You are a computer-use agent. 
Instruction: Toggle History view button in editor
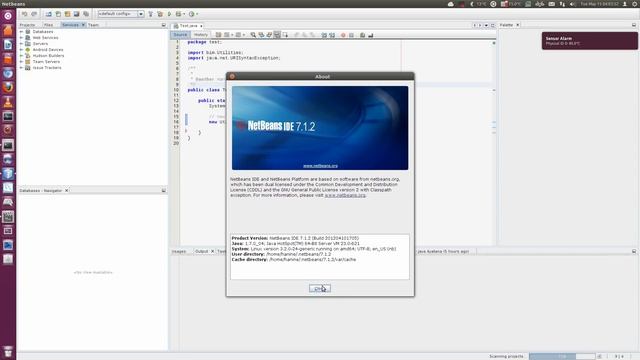(200, 35)
